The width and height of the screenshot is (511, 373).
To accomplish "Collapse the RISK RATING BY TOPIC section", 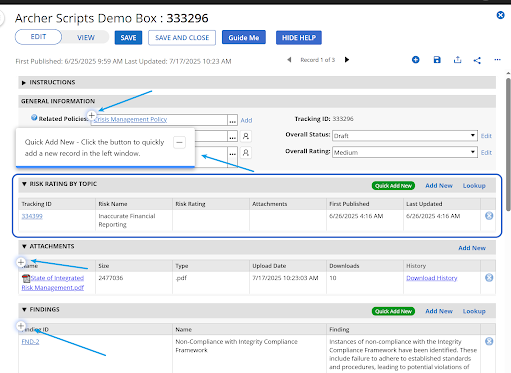I will [x=24, y=184].
